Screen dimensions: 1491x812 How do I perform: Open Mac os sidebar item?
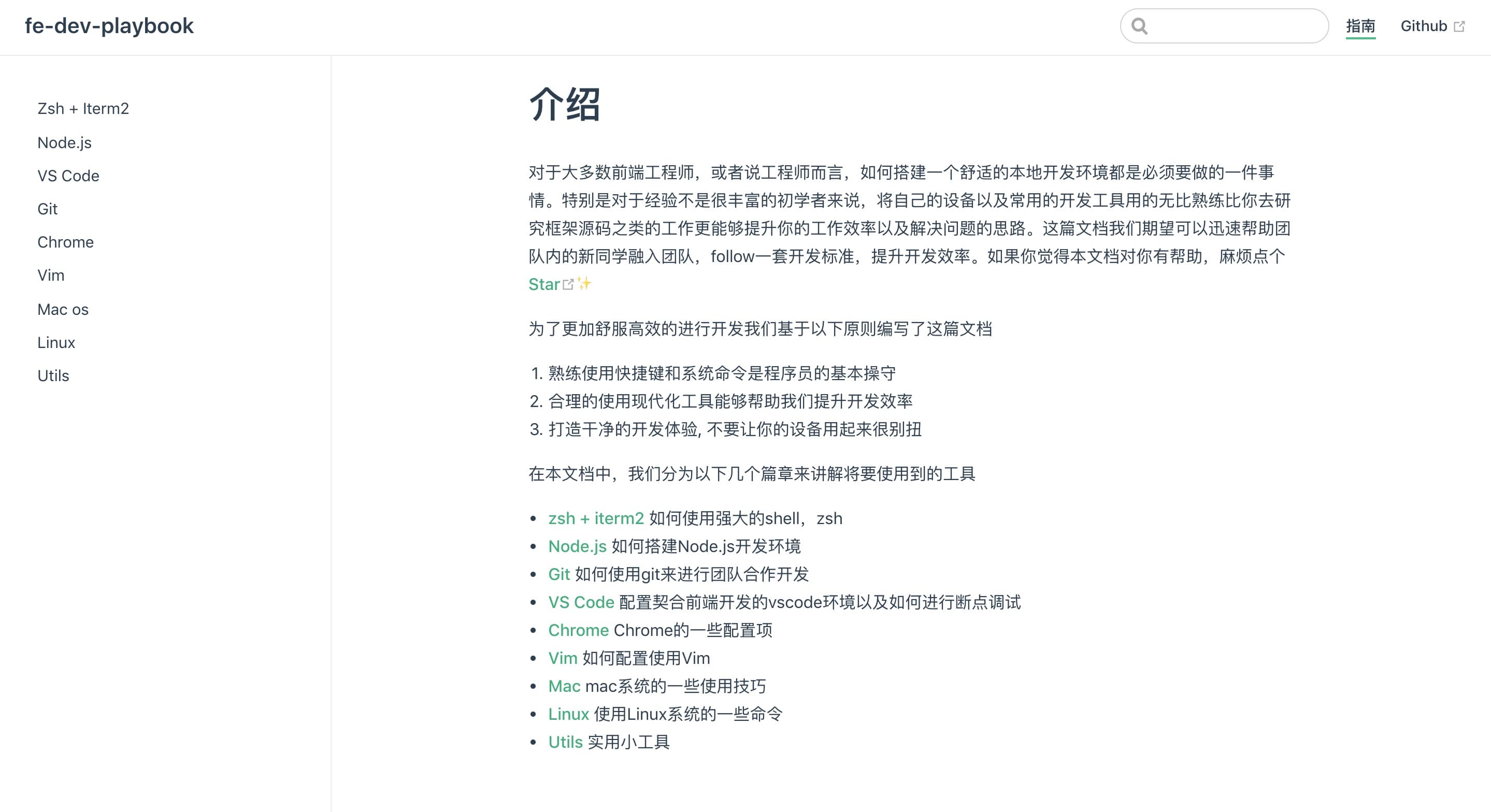coord(63,310)
